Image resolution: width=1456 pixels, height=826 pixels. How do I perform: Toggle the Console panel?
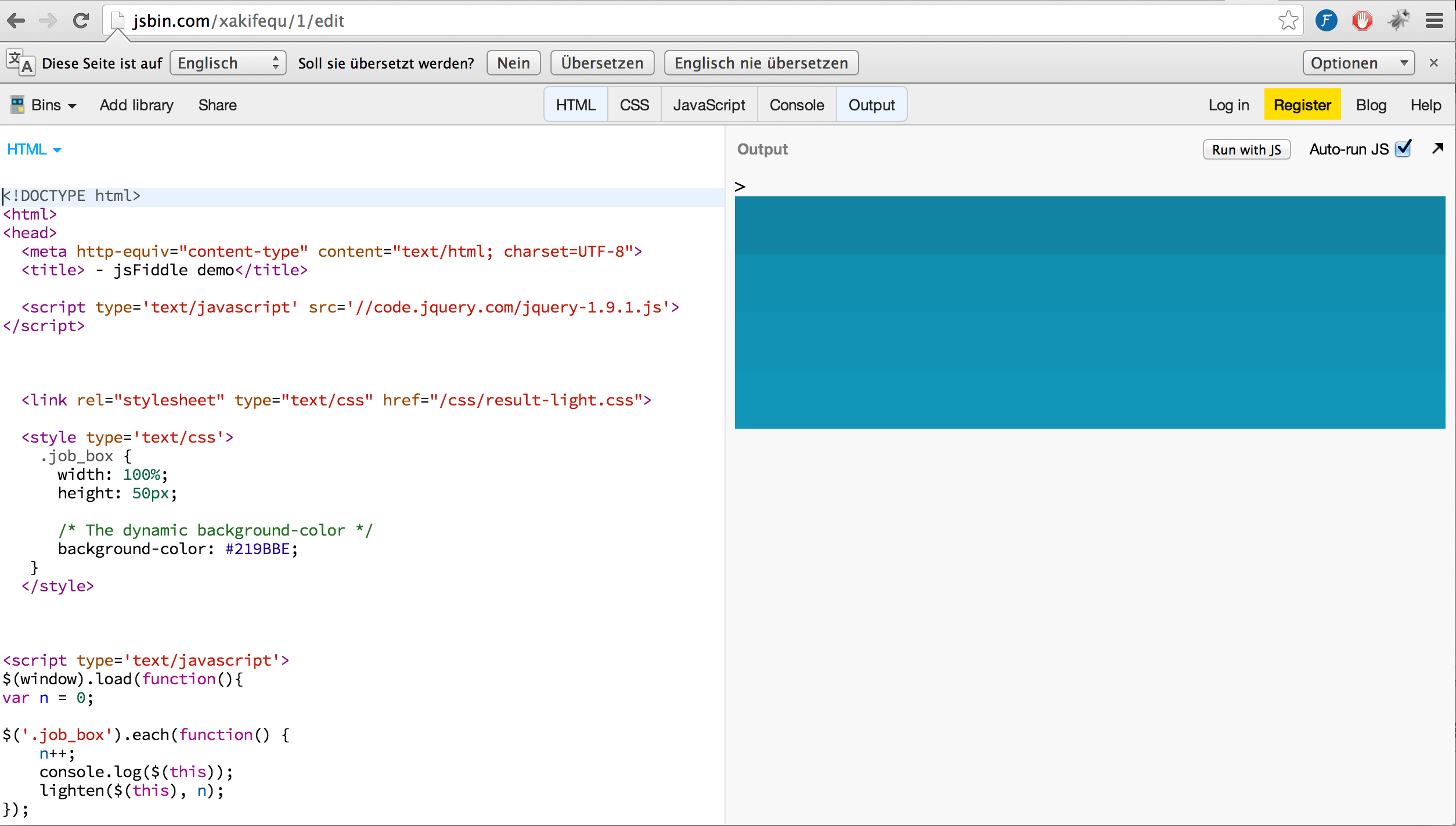coord(797,105)
